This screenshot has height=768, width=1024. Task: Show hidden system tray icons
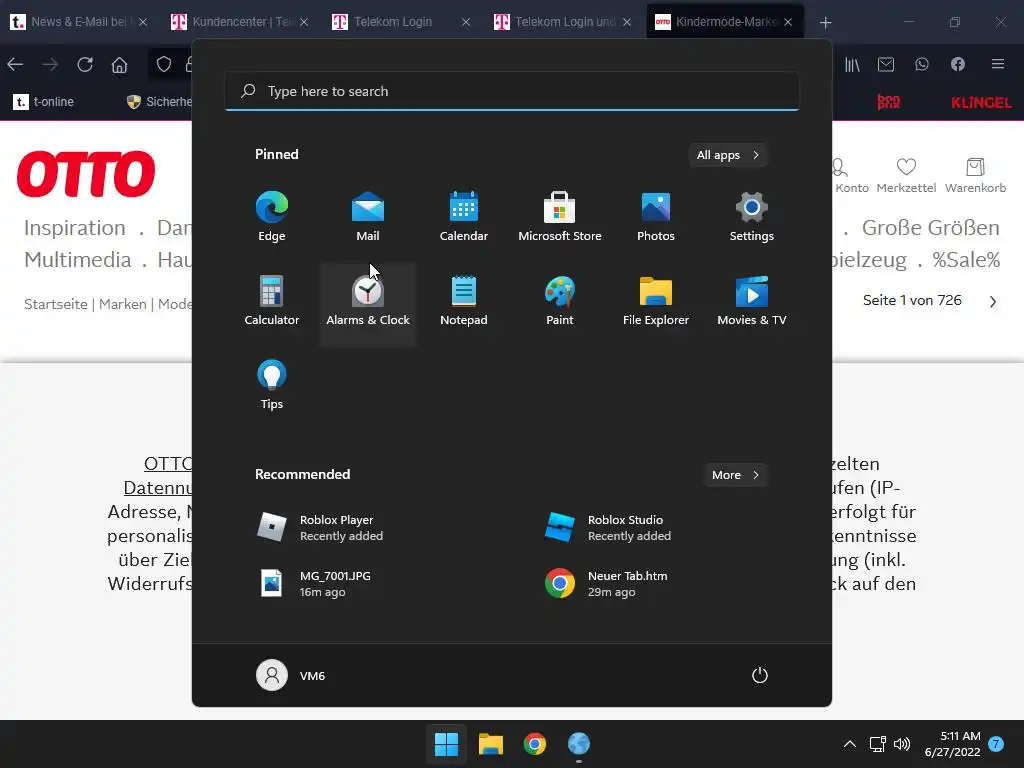[850, 744]
